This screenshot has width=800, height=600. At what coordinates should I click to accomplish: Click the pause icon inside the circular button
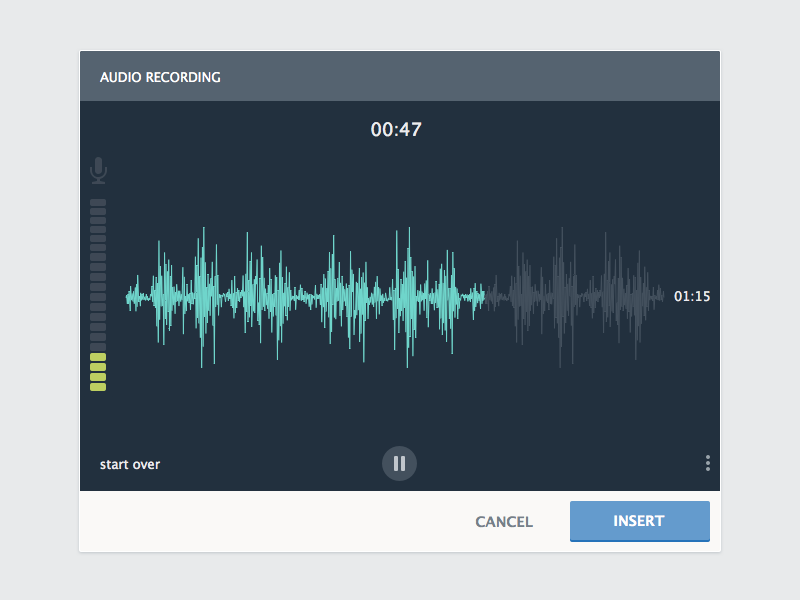tap(400, 463)
